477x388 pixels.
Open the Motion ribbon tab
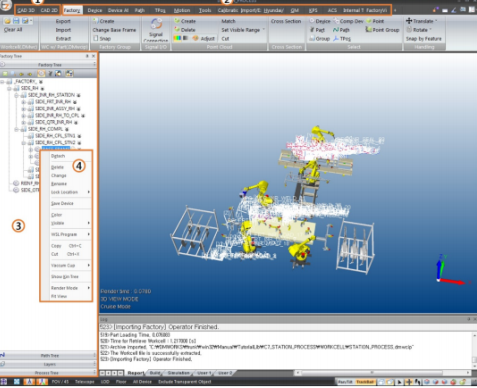pyautogui.click(x=182, y=10)
